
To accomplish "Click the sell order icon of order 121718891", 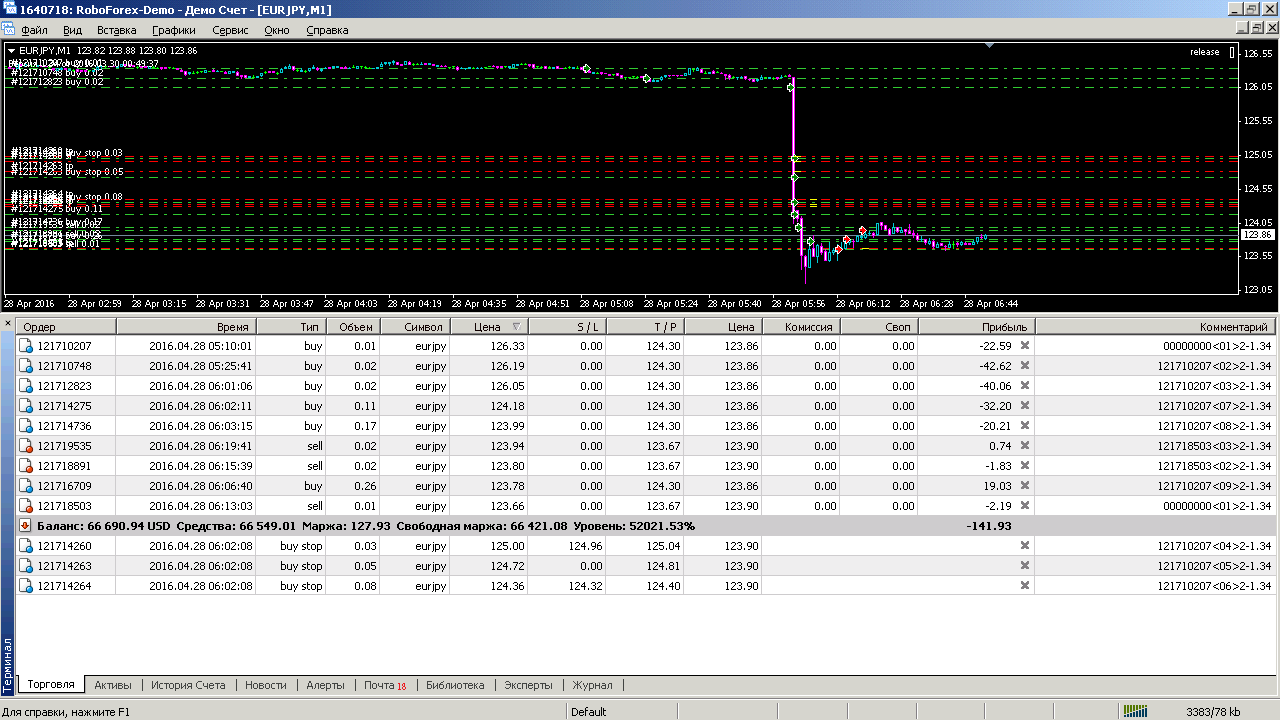I will point(26,466).
